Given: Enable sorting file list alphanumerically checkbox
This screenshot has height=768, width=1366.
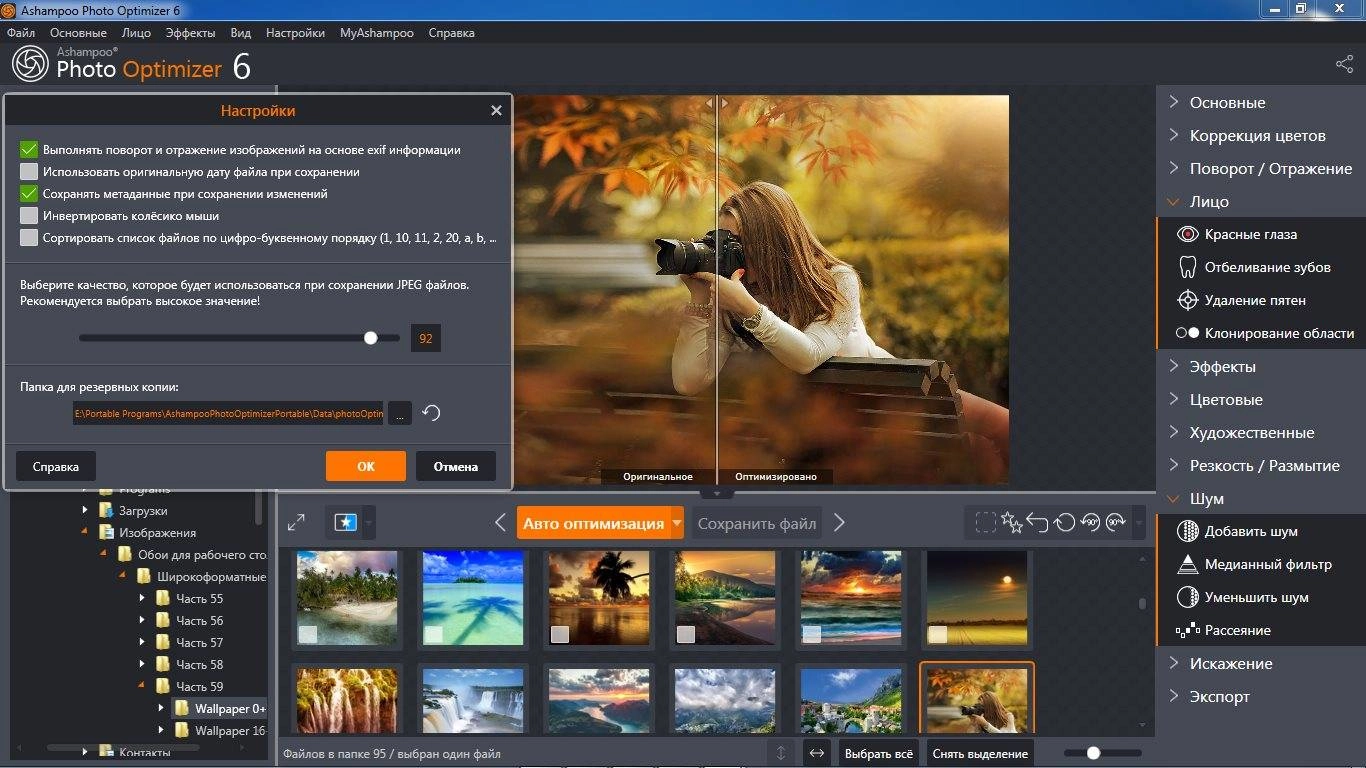Looking at the screenshot, I should (28, 238).
